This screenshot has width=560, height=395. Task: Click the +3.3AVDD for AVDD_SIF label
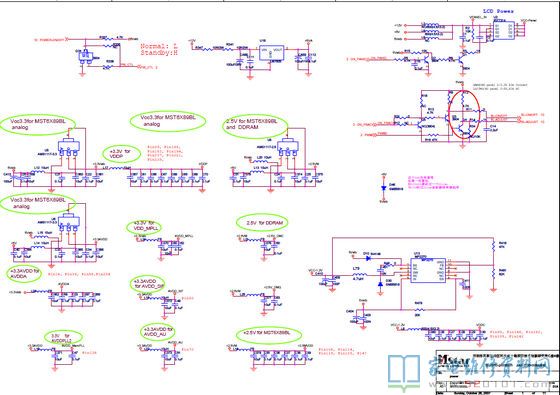pyautogui.click(x=148, y=284)
